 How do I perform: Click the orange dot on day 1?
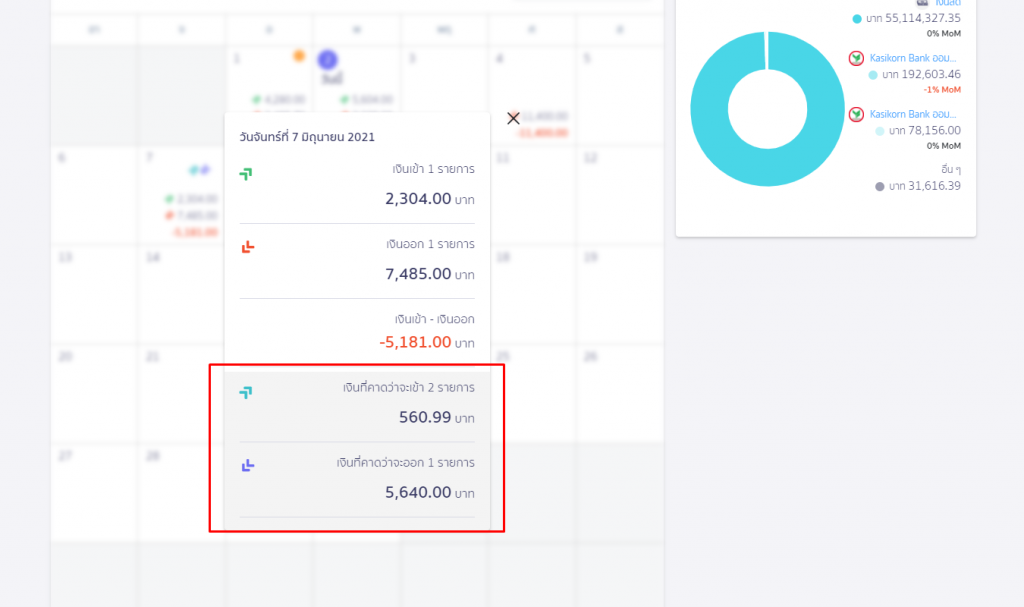click(x=298, y=56)
